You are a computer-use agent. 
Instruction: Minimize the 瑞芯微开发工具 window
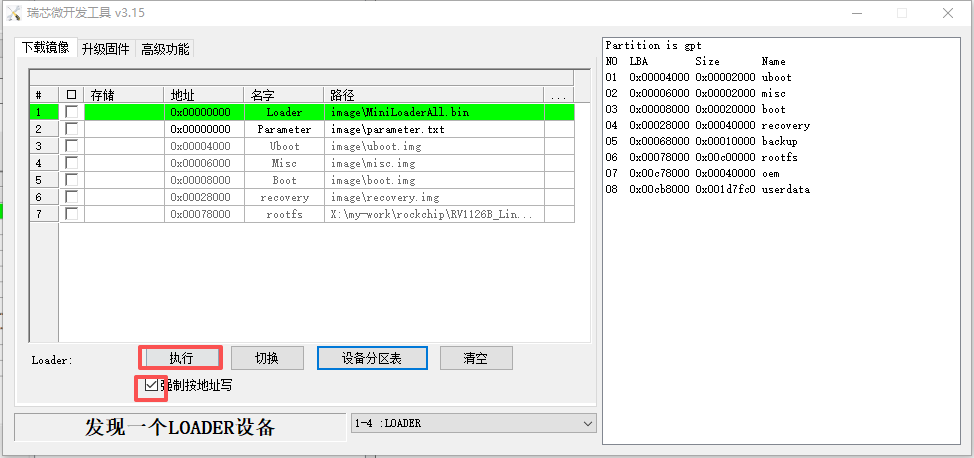(857, 13)
